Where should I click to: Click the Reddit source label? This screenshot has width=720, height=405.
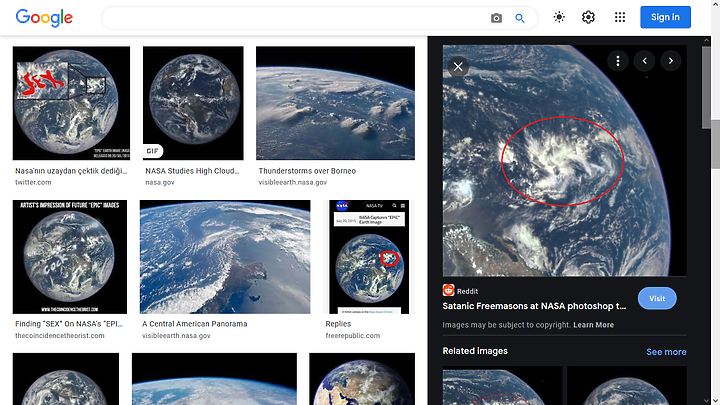click(x=467, y=291)
